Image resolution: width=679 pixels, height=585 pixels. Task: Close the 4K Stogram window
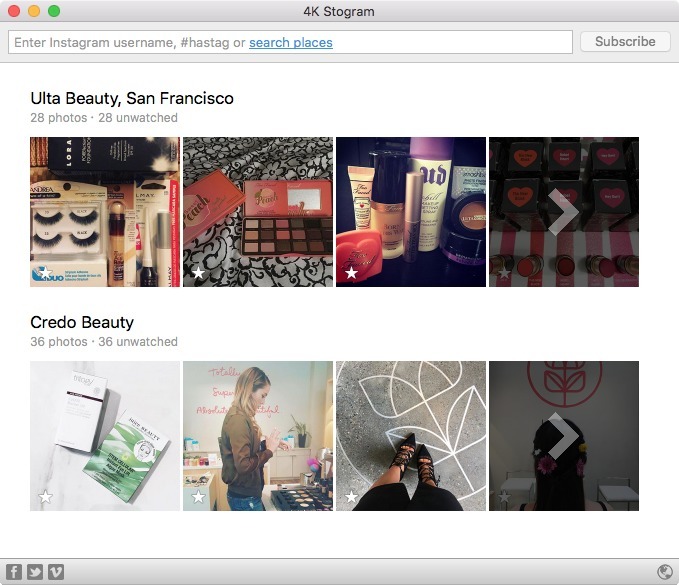click(x=14, y=11)
